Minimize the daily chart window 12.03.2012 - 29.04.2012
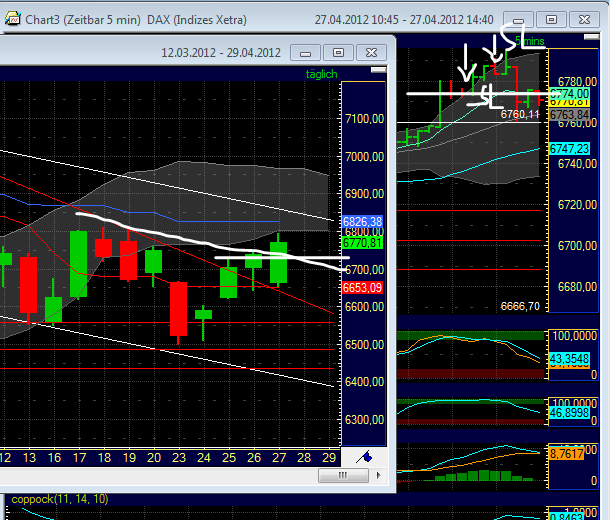 pyautogui.click(x=305, y=53)
